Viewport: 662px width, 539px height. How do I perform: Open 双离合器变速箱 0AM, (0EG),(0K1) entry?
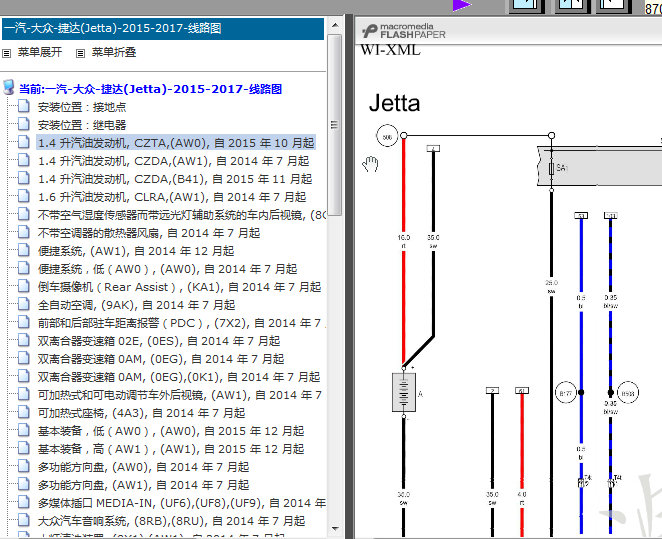tap(179, 376)
